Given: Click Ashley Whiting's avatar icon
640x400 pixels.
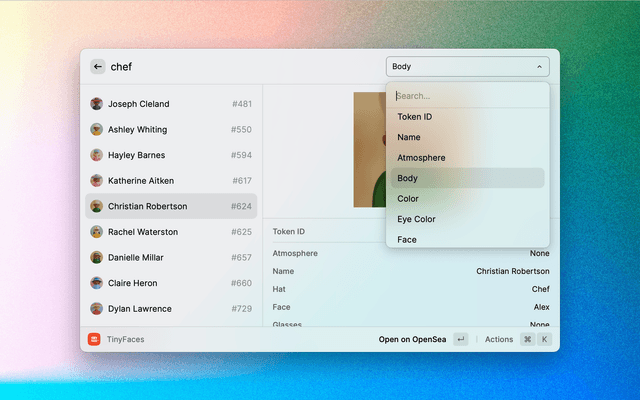Looking at the screenshot, I should [x=97, y=130].
